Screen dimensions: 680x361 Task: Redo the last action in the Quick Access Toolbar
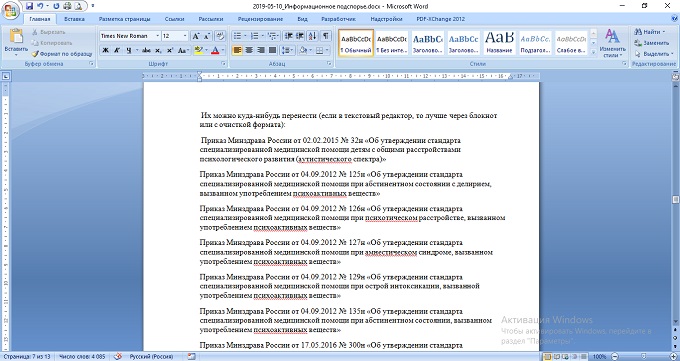56,6
